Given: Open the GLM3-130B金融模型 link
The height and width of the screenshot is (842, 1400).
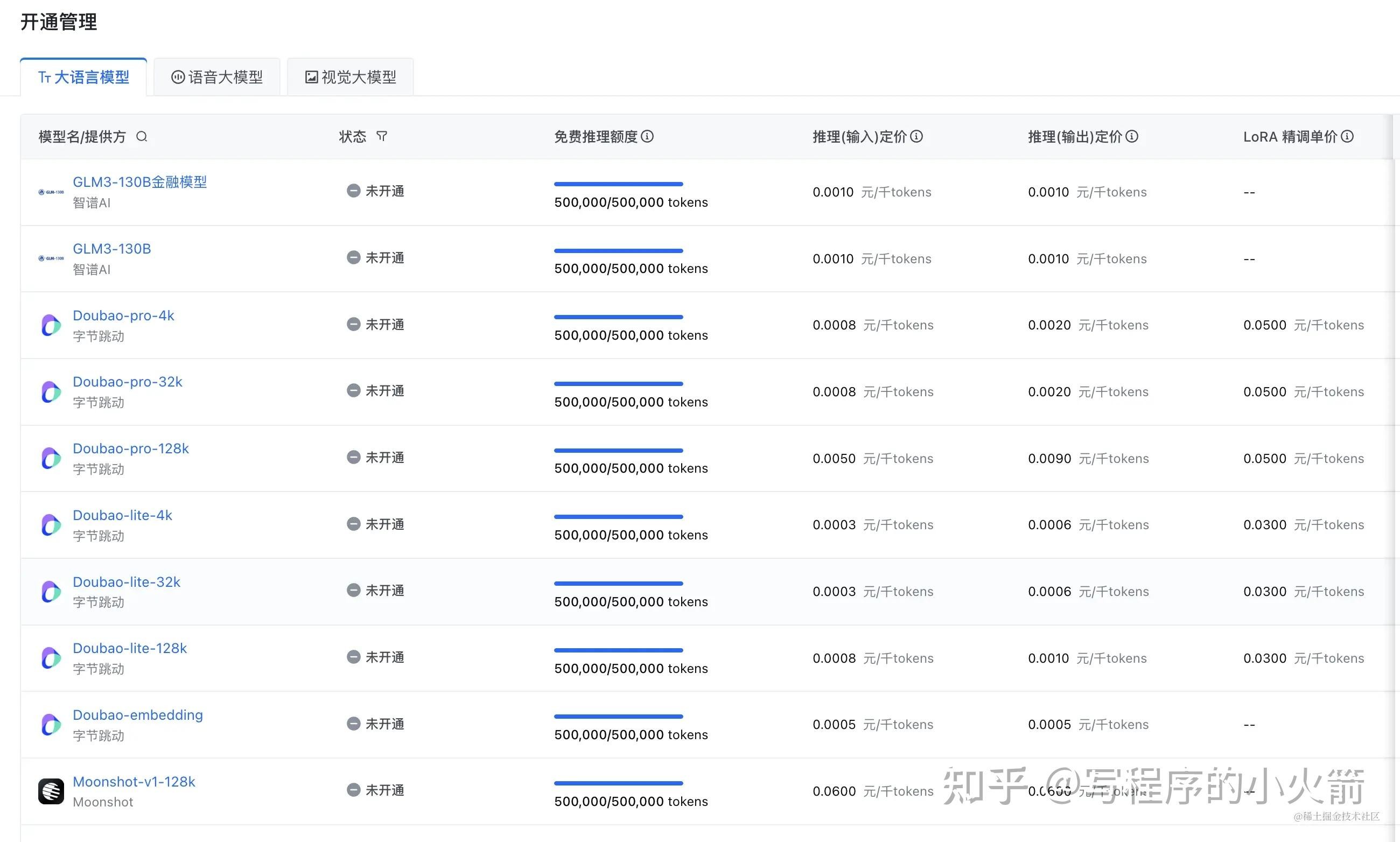Looking at the screenshot, I should pyautogui.click(x=139, y=182).
